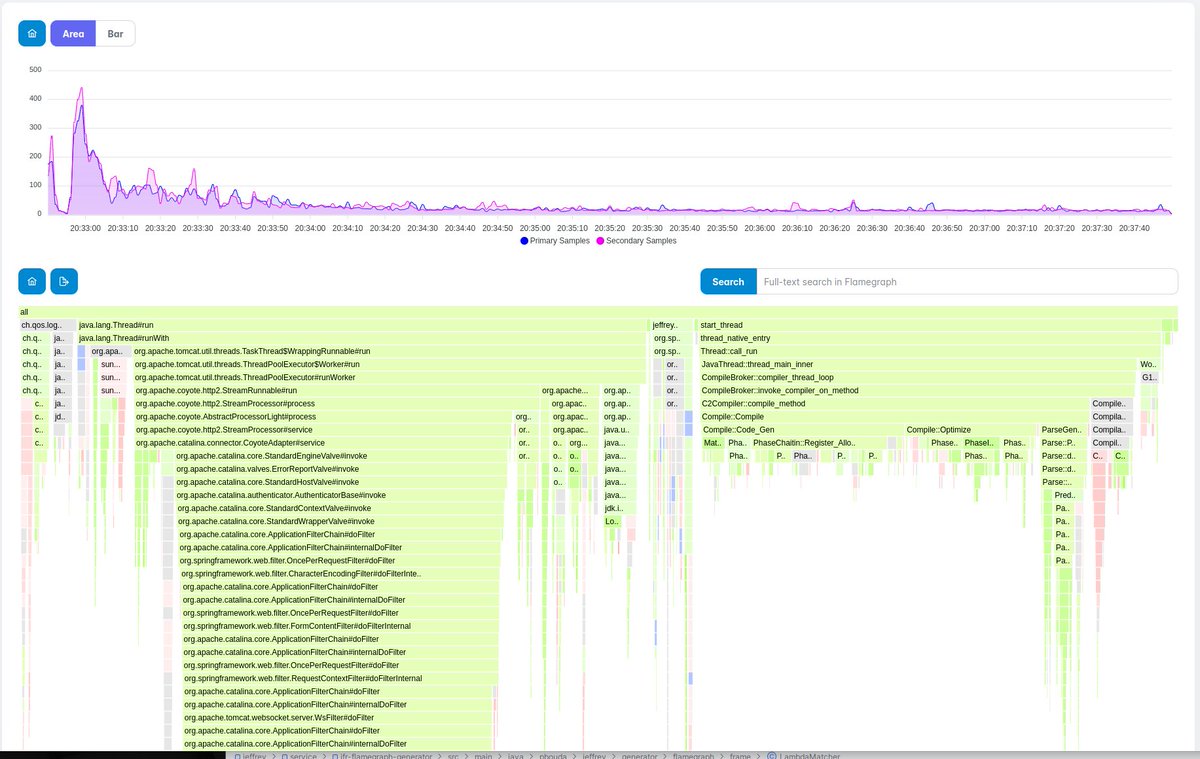Select the Thread::call_run frame
The width and height of the screenshot is (1200, 759).
tap(929, 351)
